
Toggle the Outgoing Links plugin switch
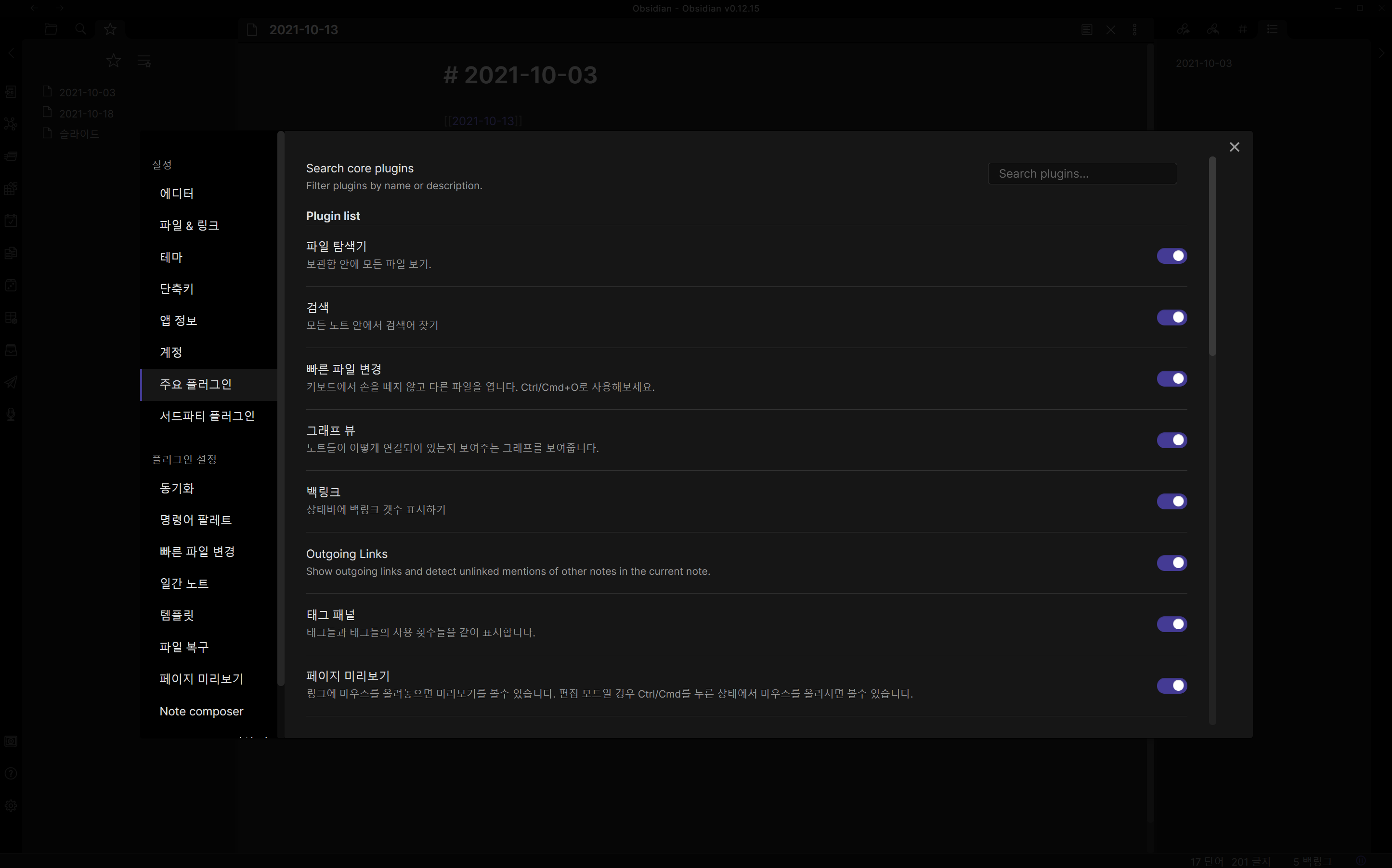1171,563
